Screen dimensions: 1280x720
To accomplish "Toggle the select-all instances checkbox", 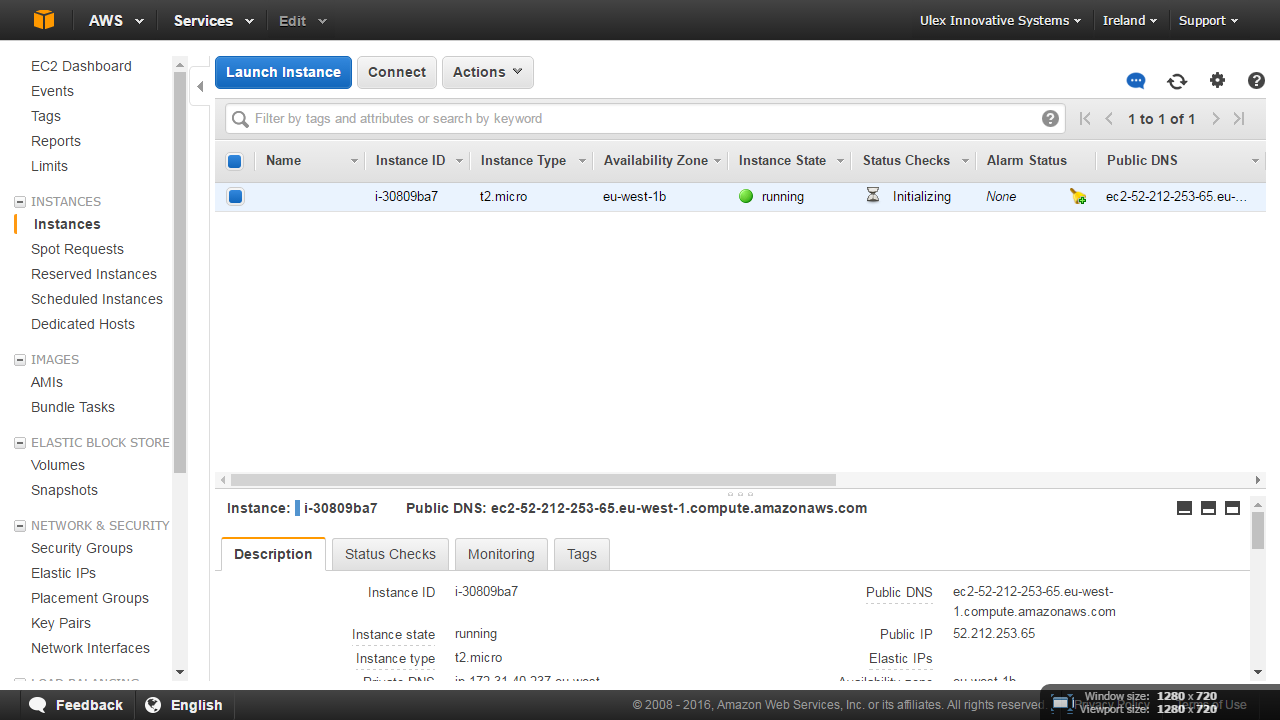I will pyautogui.click(x=235, y=161).
